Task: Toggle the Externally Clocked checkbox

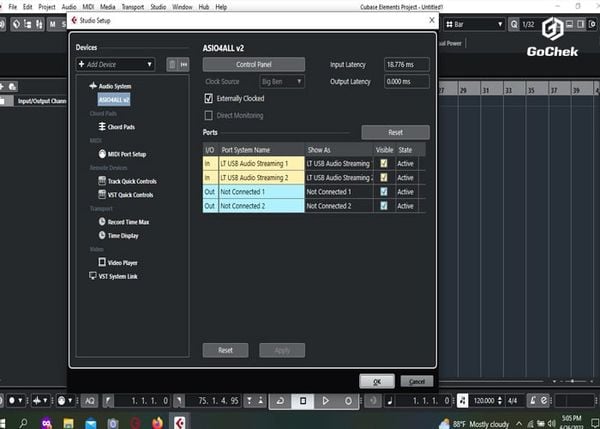Action: coord(209,98)
